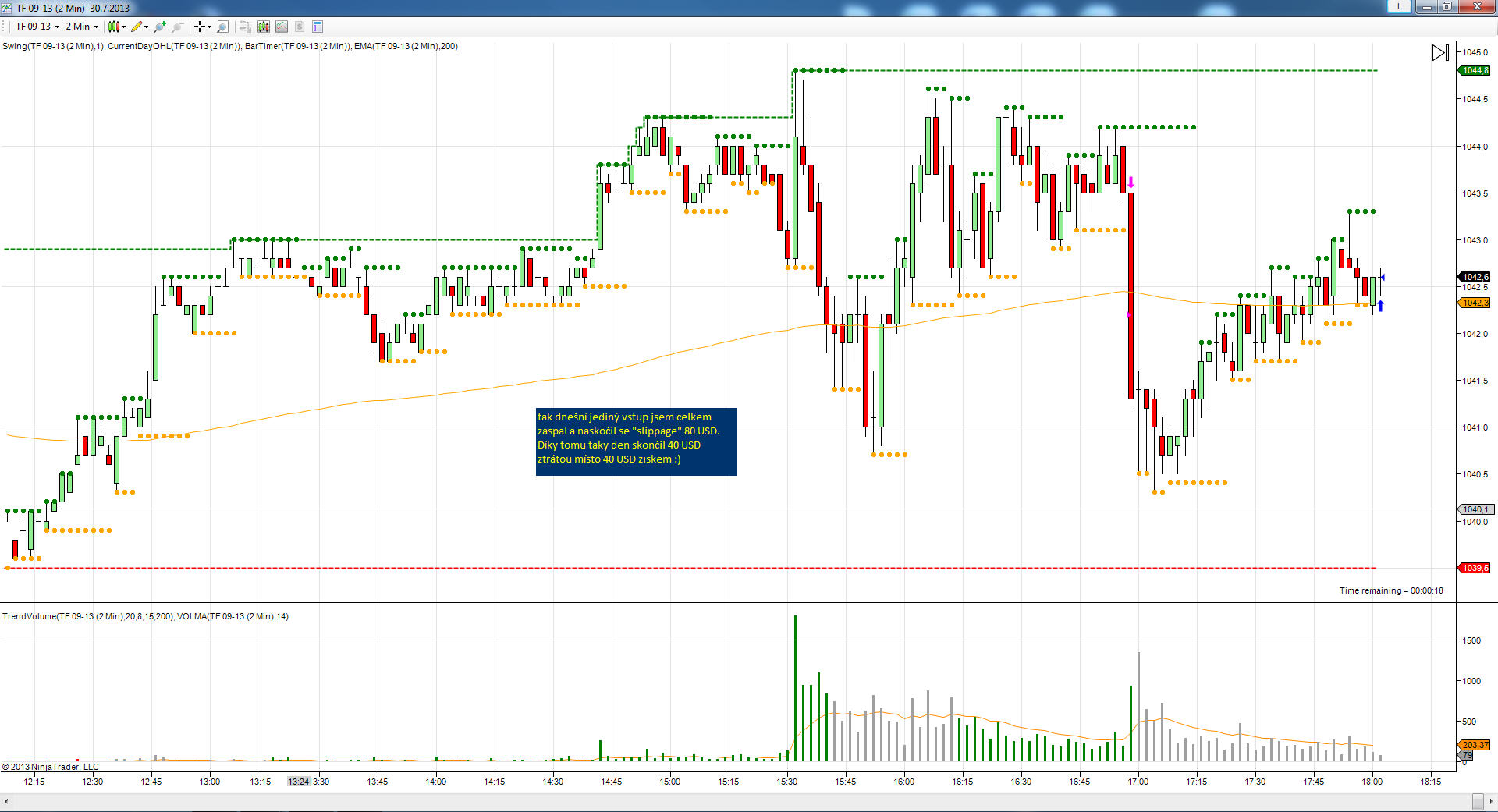The width and height of the screenshot is (1498, 812).
Task: Click the zoom out icon
Action: pos(178,27)
